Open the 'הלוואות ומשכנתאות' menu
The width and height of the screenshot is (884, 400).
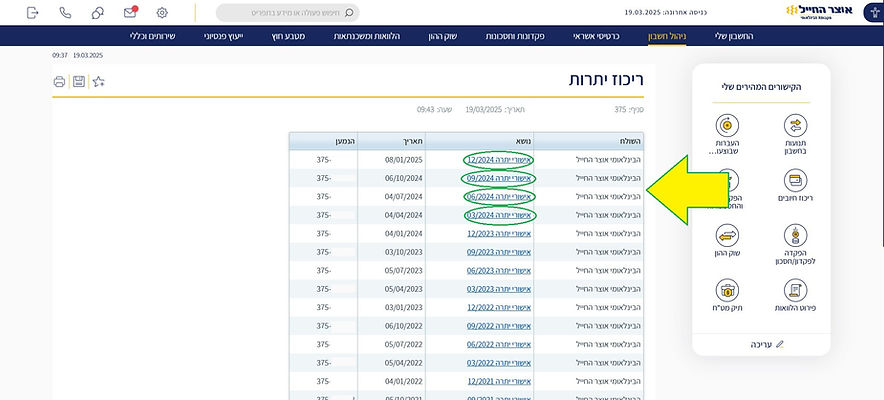click(367, 36)
